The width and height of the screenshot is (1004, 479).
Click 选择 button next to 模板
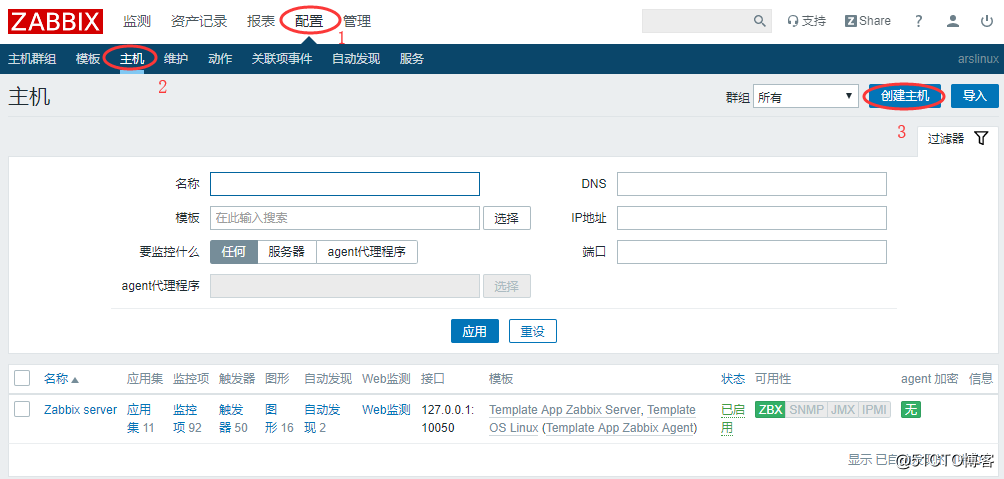coord(506,218)
